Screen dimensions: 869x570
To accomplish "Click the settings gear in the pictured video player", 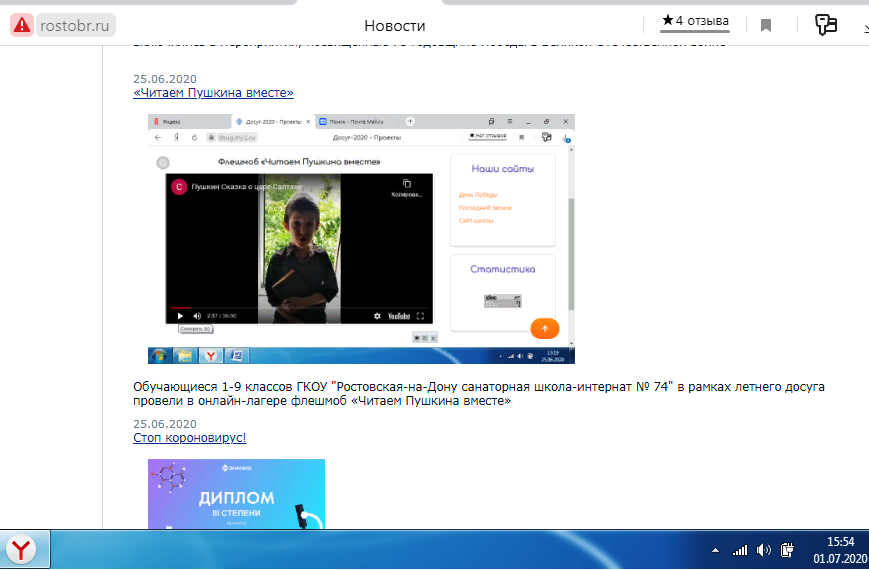I will tap(377, 316).
